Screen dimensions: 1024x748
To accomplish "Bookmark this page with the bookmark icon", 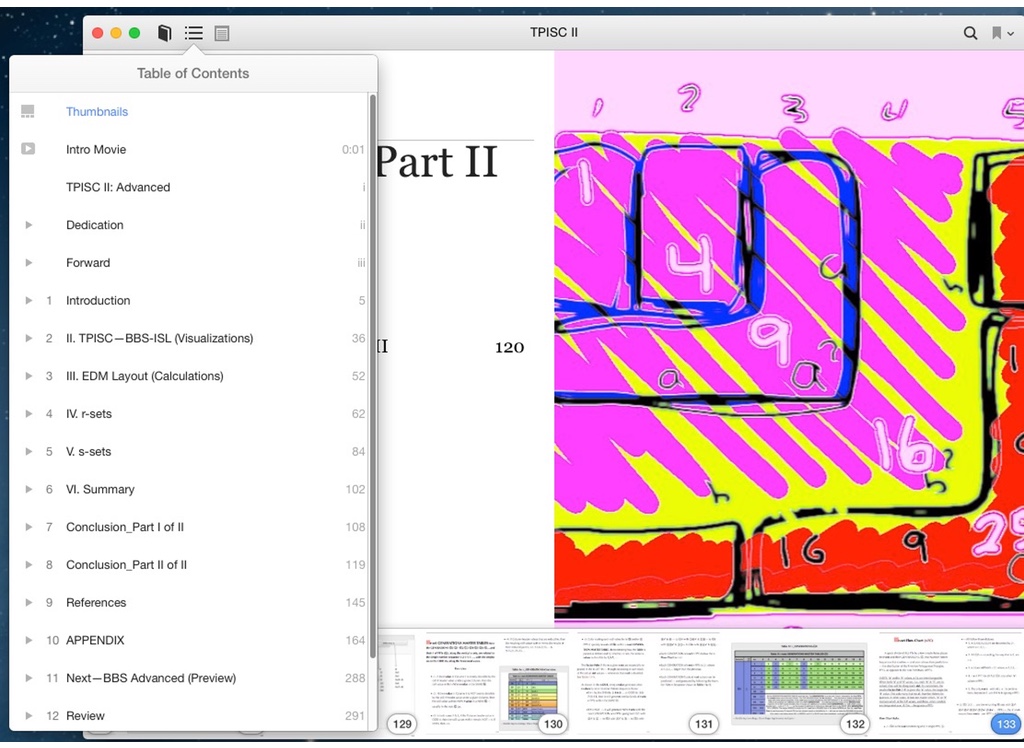I will coord(996,33).
